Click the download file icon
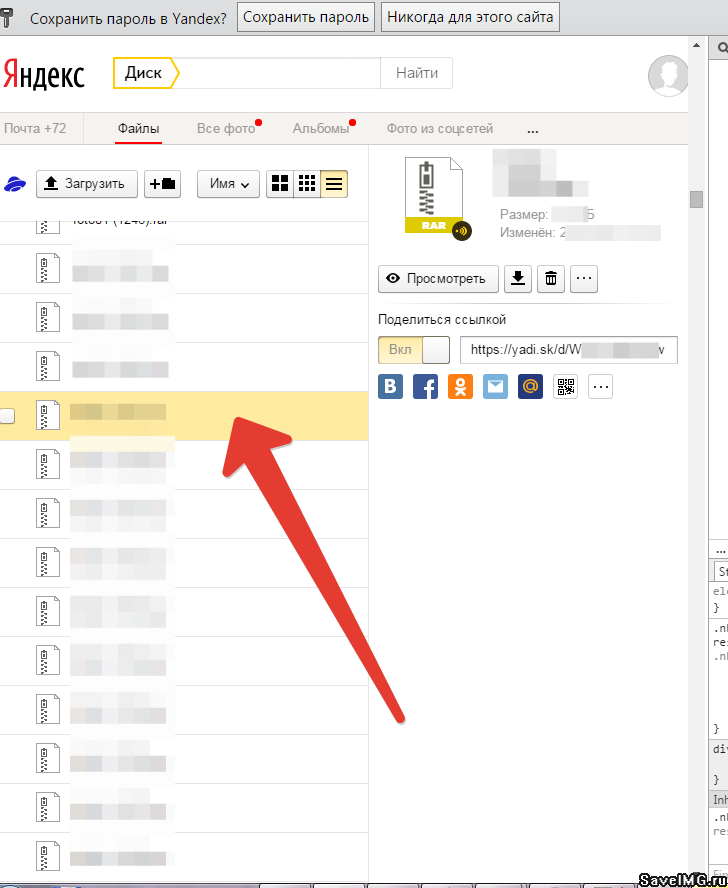 click(517, 279)
